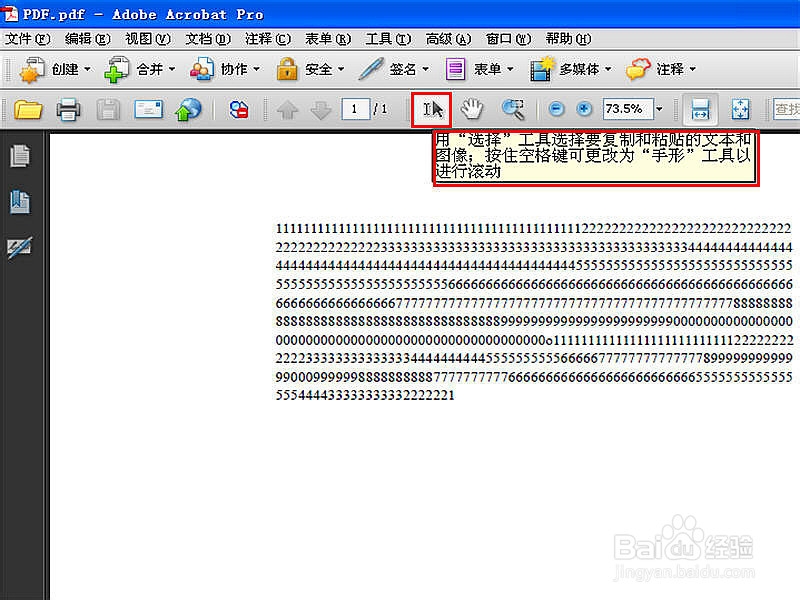Open the 帮助 menu
This screenshot has height=600, width=800.
coord(568,39)
